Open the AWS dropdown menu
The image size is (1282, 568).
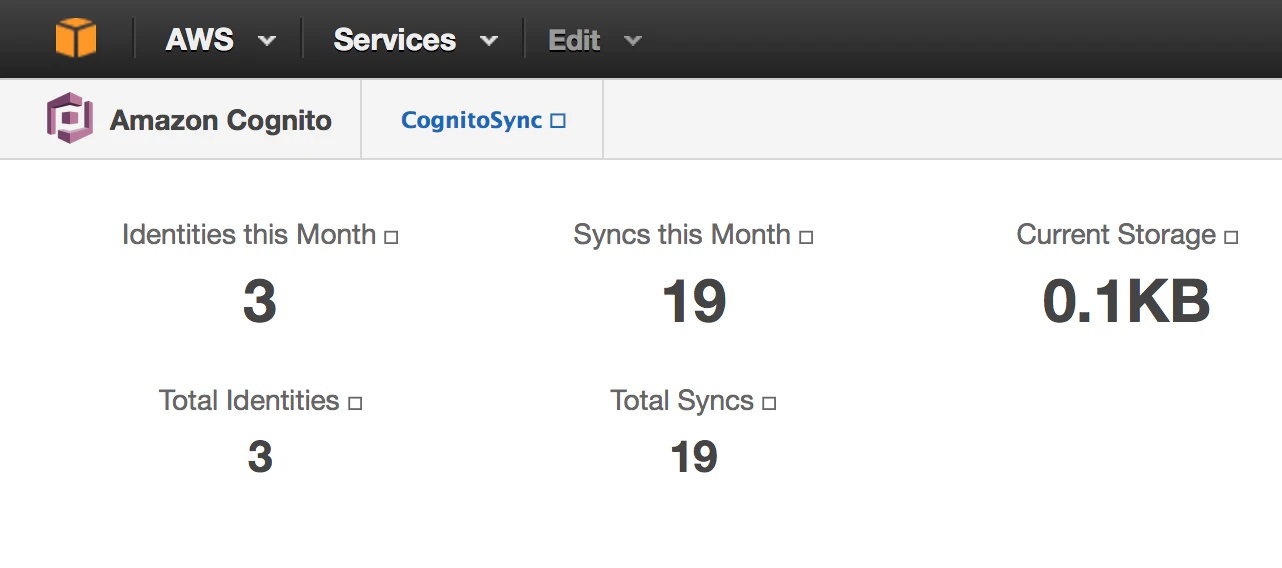(x=220, y=40)
